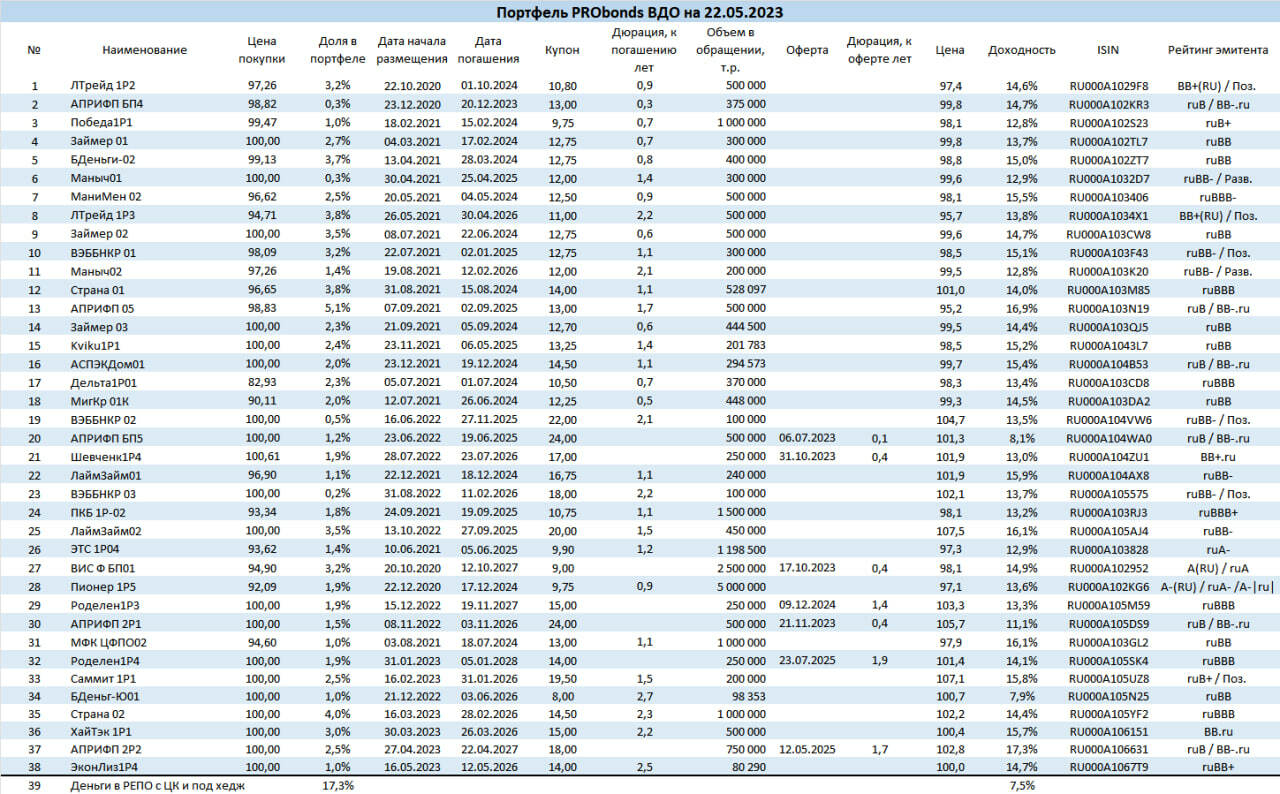Viewport: 1280px width, 794px height.
Task: Select ISIN "RU000A103406"
Action: (x=1109, y=196)
